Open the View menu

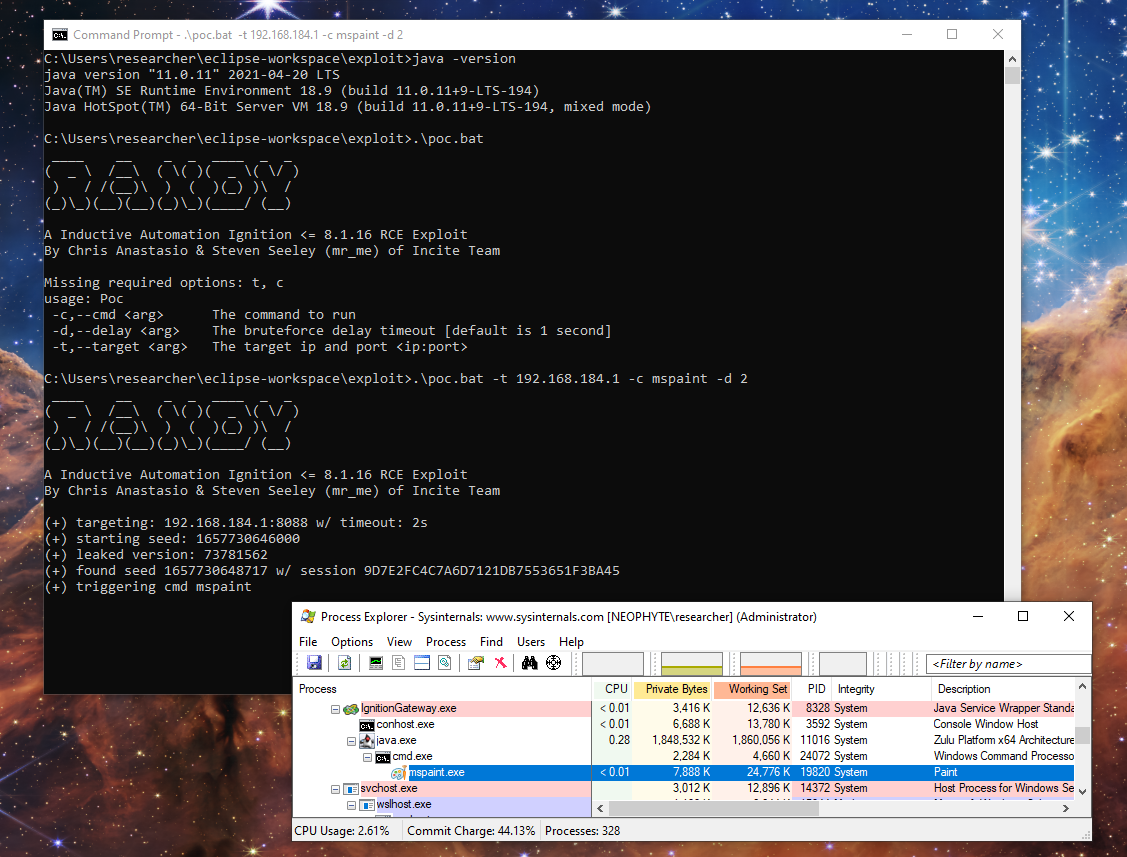[x=400, y=641]
